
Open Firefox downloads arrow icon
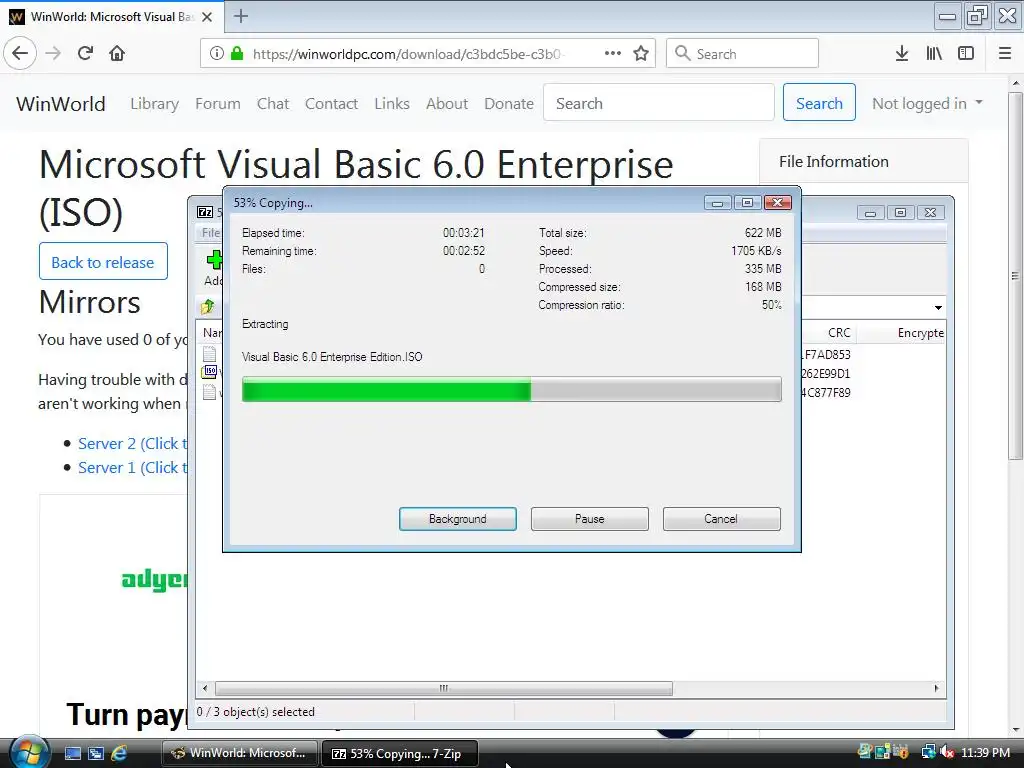click(902, 54)
